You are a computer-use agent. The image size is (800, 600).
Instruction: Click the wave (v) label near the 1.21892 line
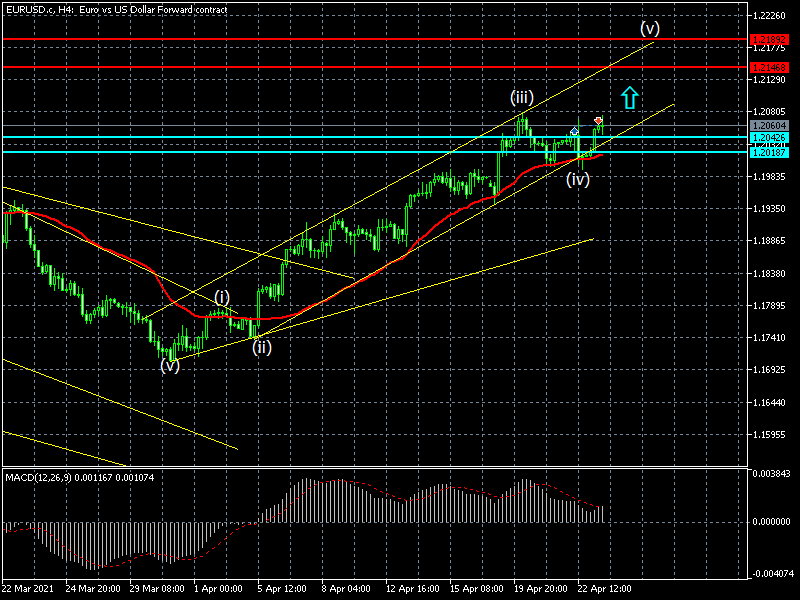(x=650, y=28)
